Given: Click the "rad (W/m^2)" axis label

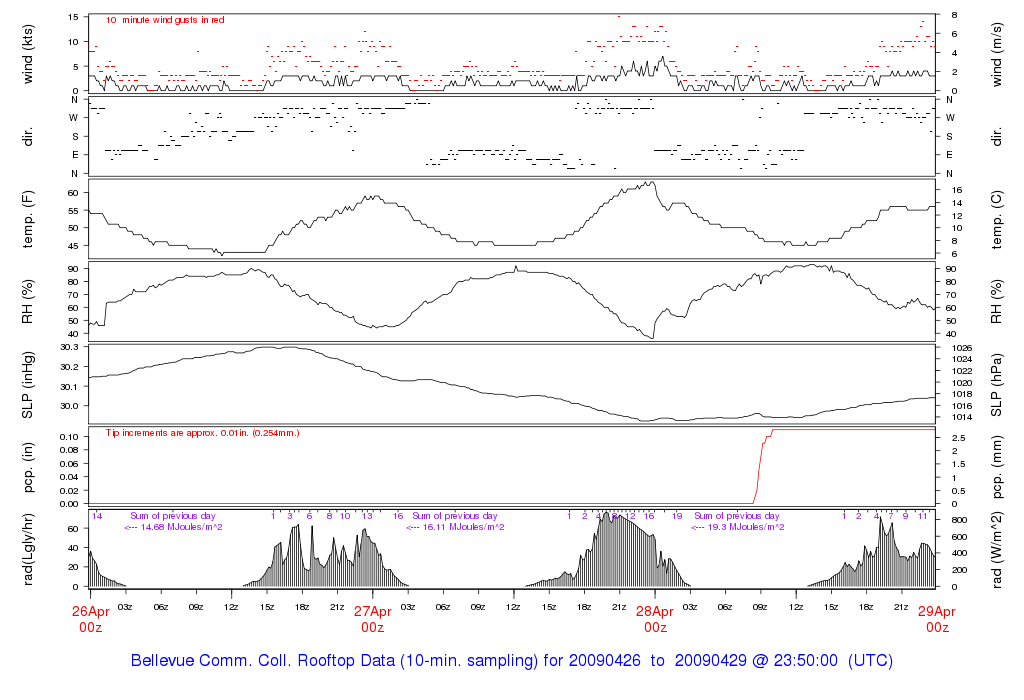Looking at the screenshot, I should 997,550.
